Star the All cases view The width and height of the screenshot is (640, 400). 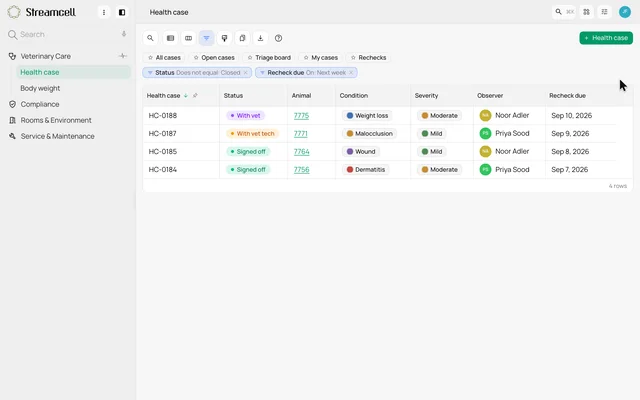(x=150, y=58)
